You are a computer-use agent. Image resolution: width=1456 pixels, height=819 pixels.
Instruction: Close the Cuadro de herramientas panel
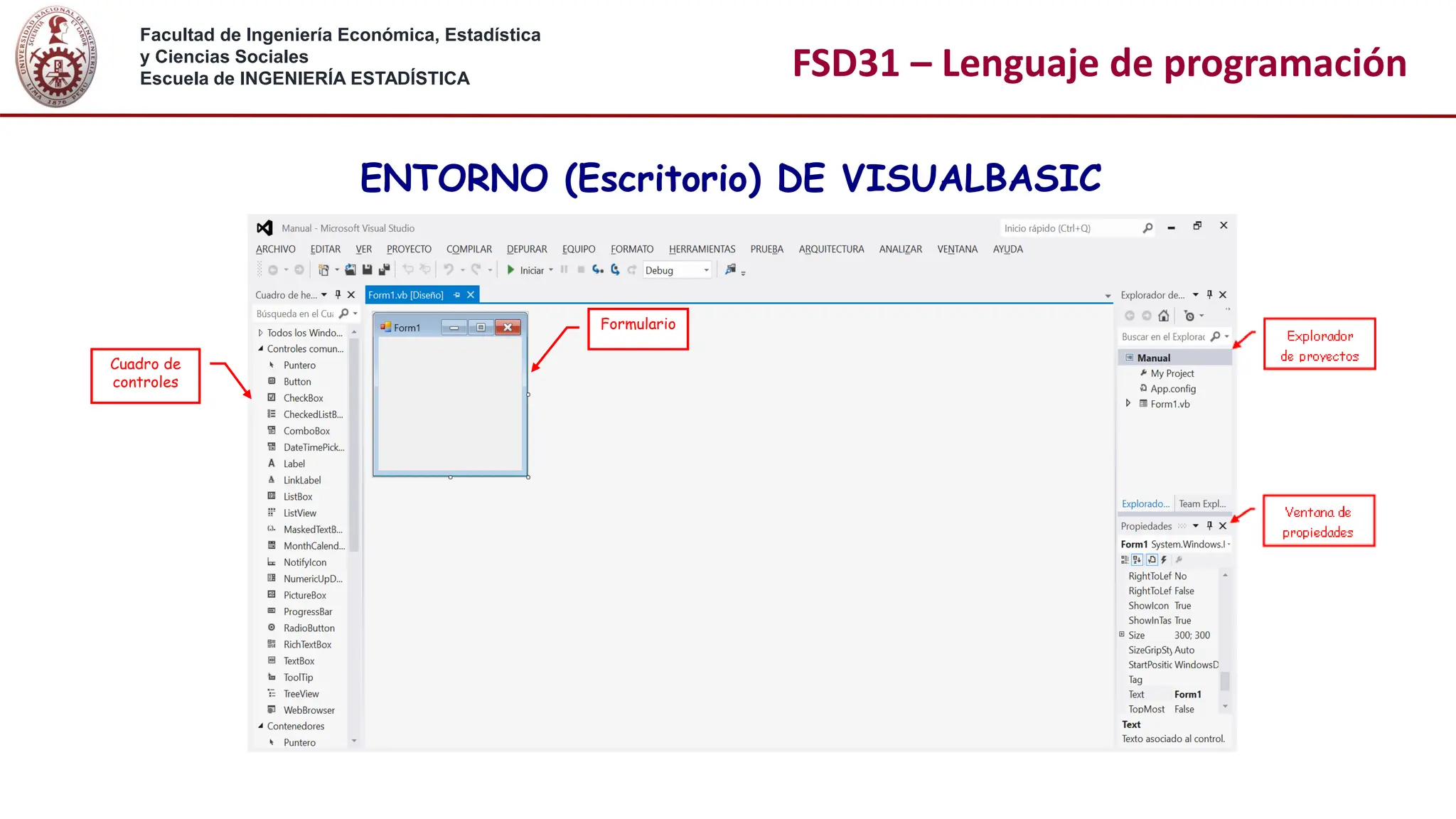tap(351, 294)
